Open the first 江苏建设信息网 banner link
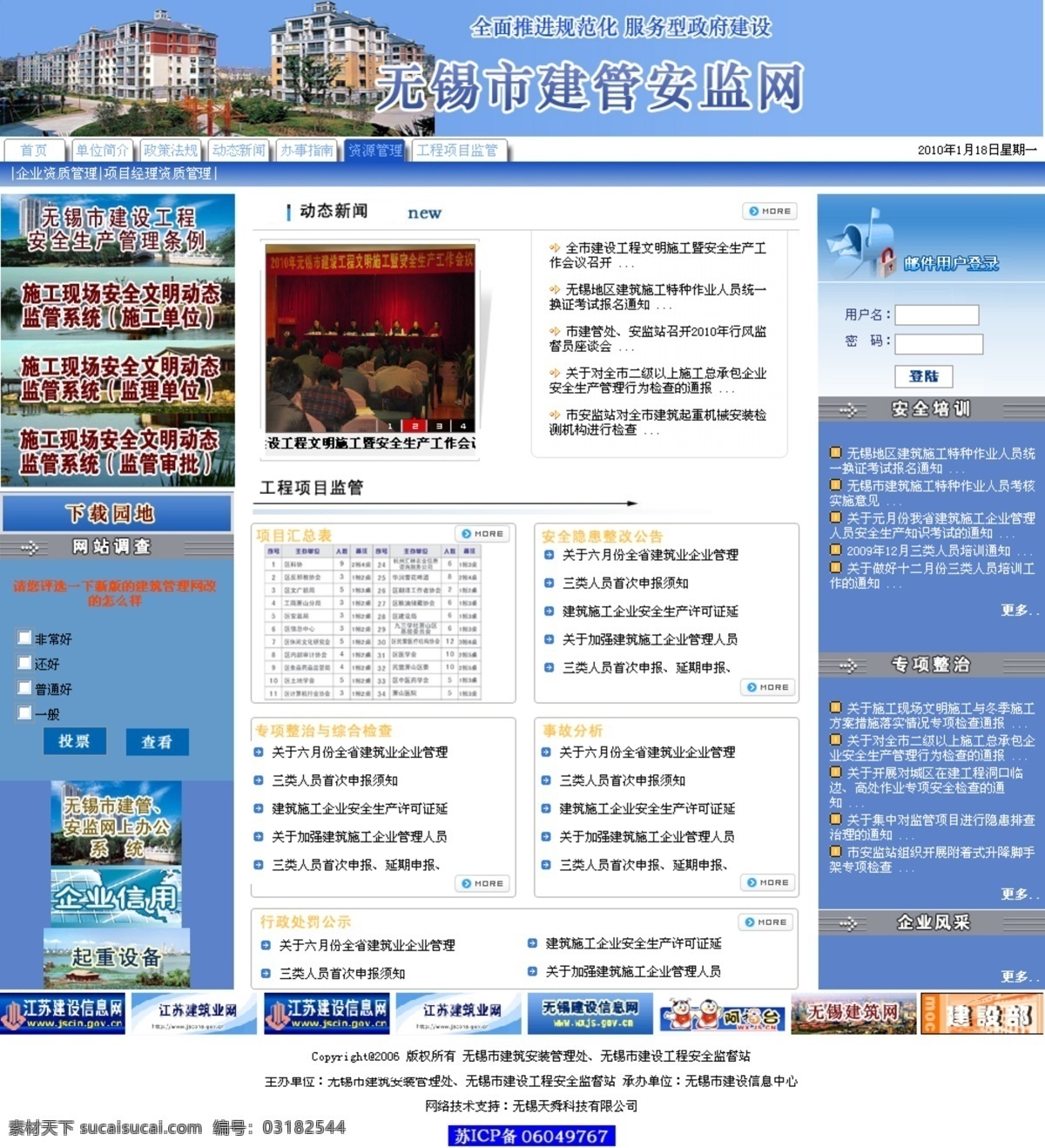This screenshot has width=1045, height=1148. coord(63,1013)
